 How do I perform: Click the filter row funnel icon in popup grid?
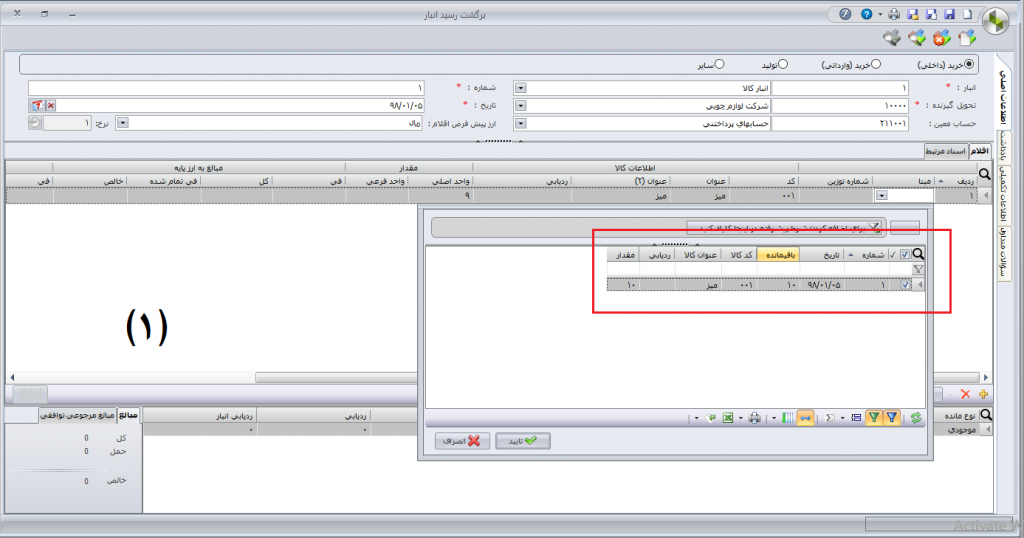pos(918,269)
